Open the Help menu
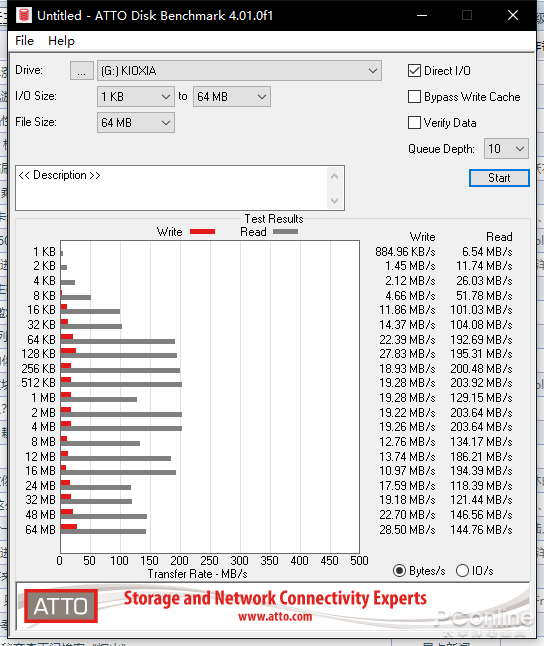The image size is (544, 646). (61, 41)
